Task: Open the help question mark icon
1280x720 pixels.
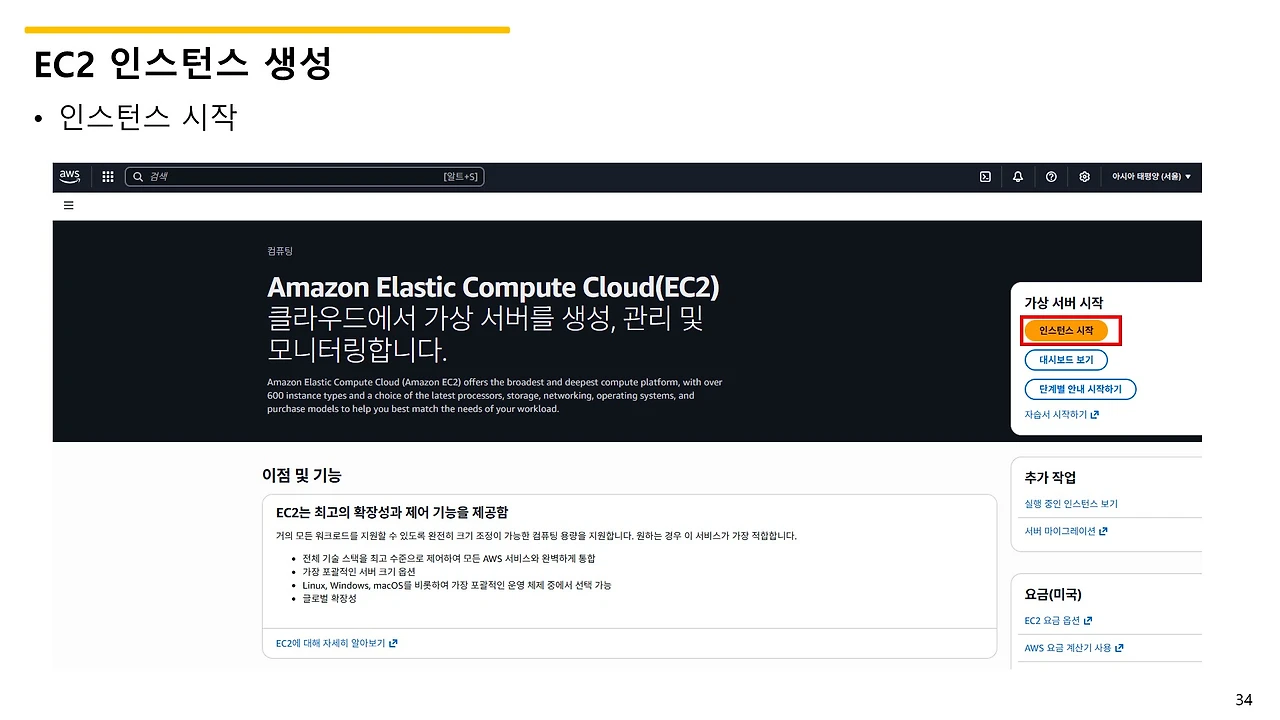Action: (x=1051, y=177)
